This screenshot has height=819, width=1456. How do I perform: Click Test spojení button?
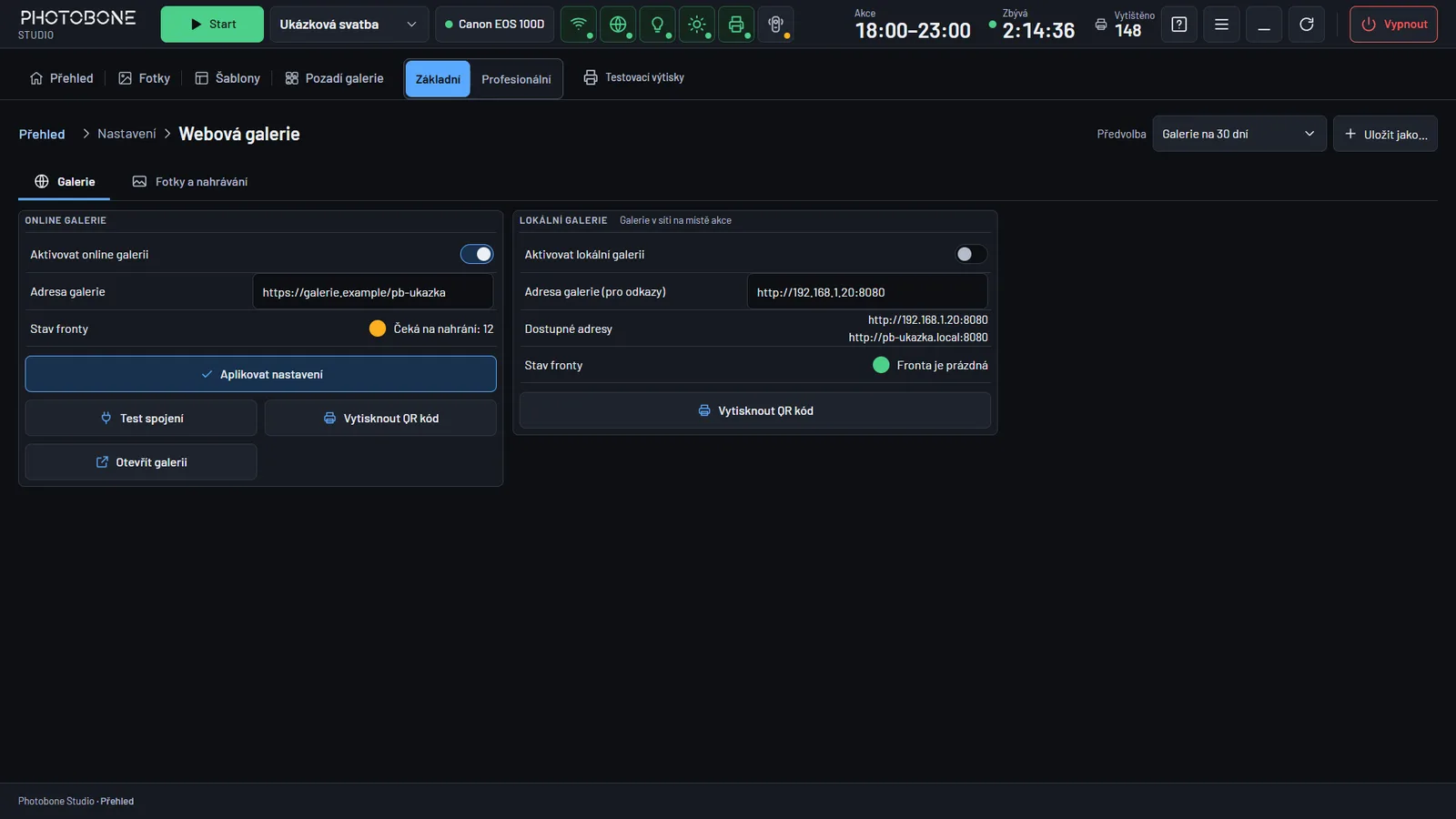(x=141, y=418)
